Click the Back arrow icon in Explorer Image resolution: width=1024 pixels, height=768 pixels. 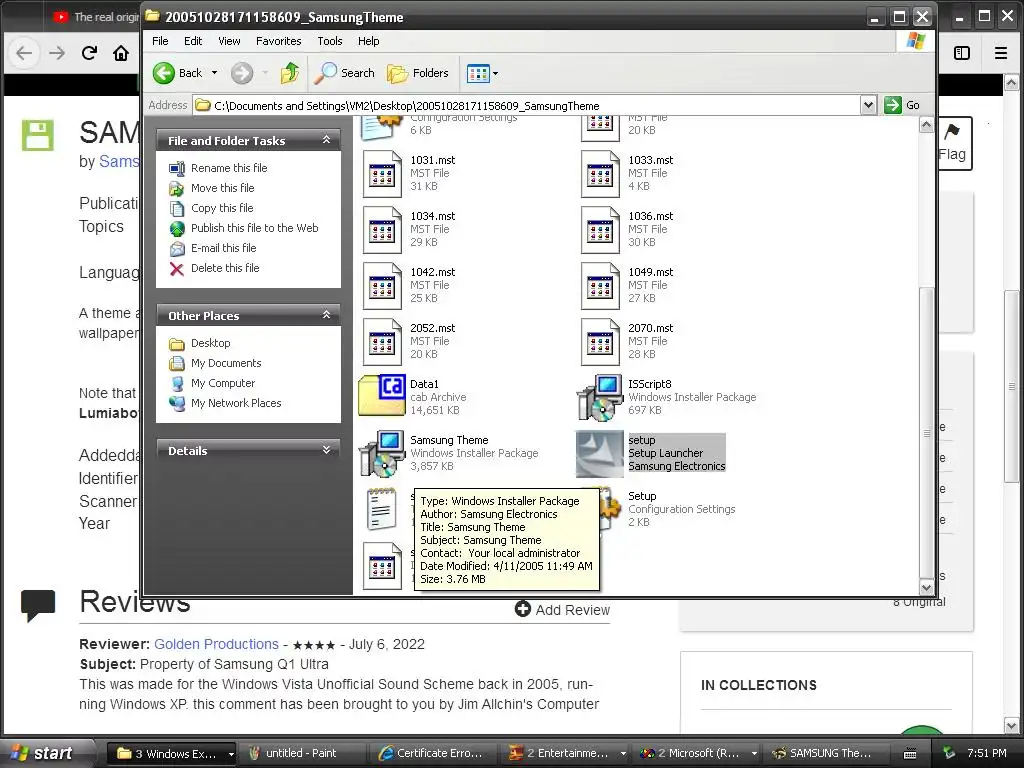pos(164,73)
